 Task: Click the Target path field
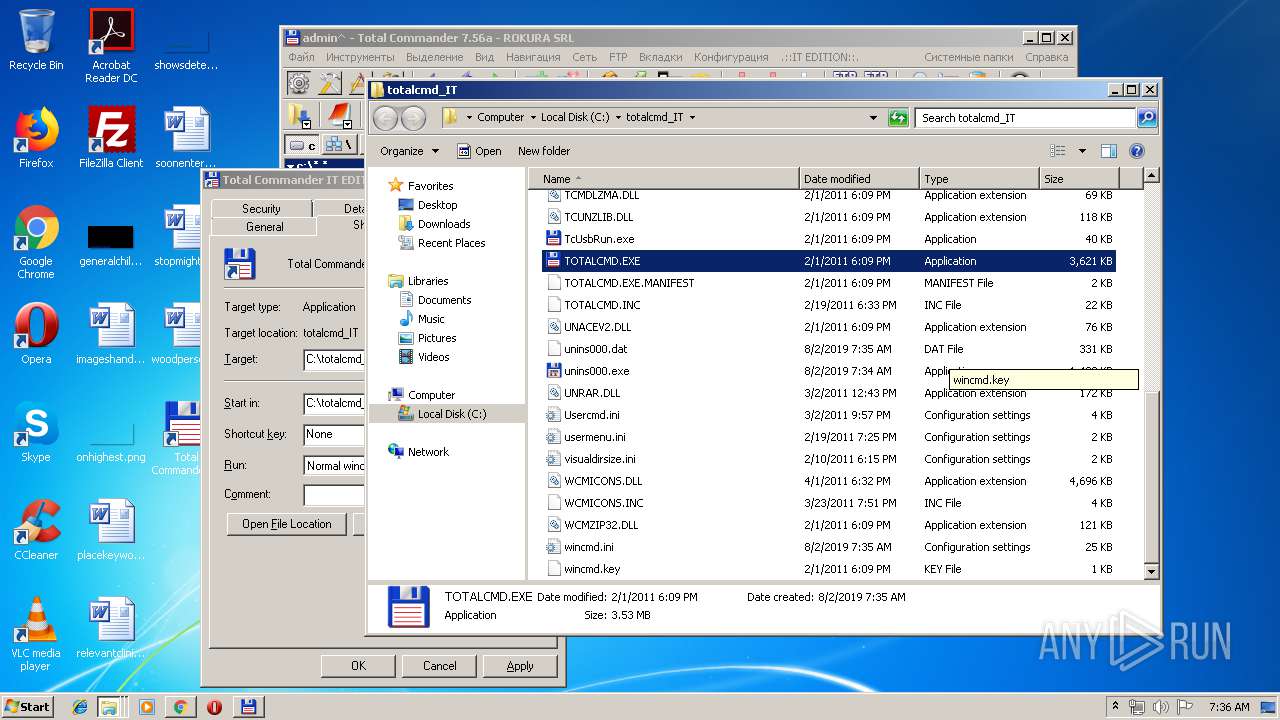334,359
